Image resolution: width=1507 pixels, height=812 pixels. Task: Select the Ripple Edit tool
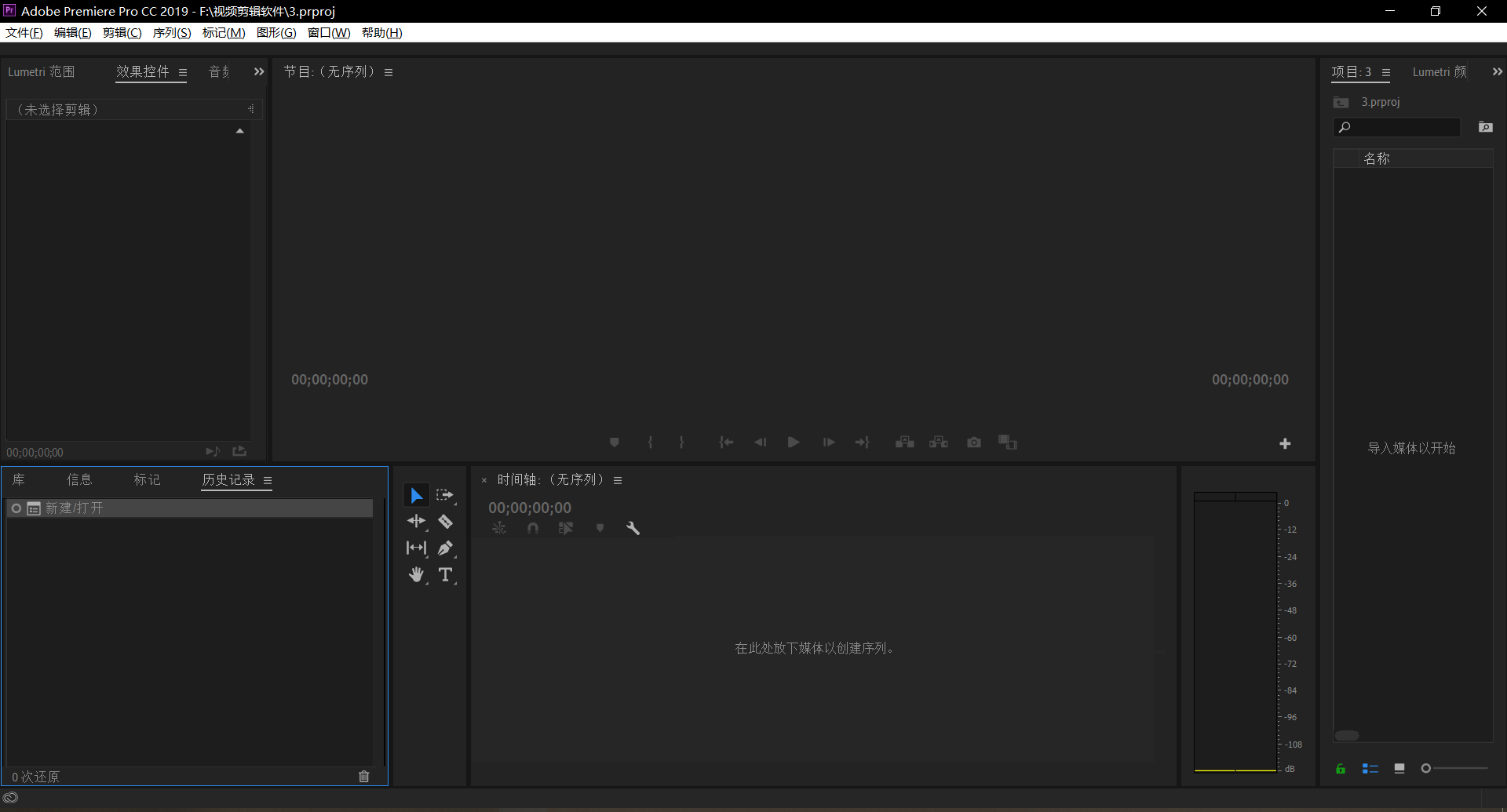click(x=416, y=522)
